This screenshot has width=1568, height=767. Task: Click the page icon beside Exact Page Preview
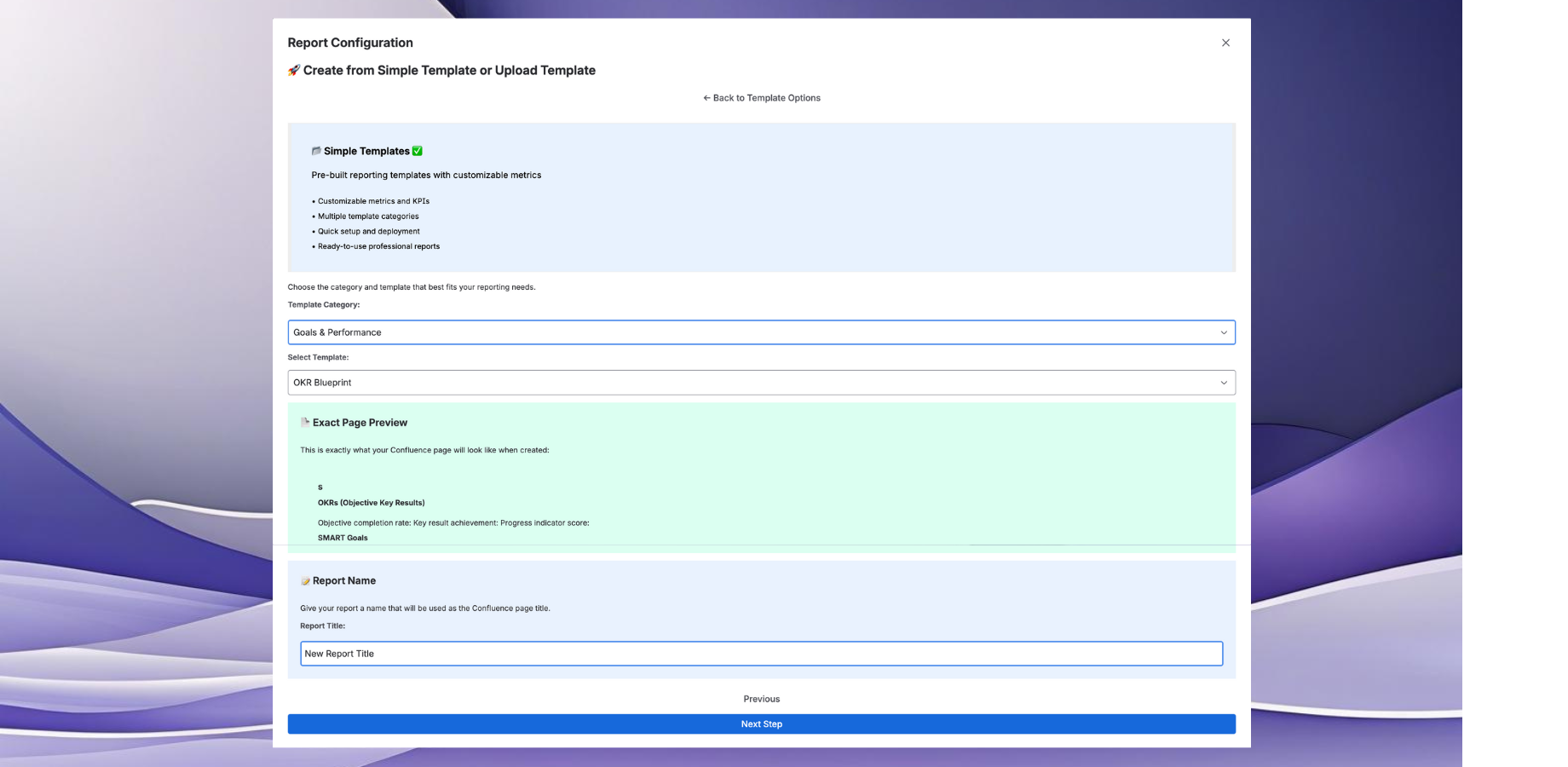[x=305, y=423]
